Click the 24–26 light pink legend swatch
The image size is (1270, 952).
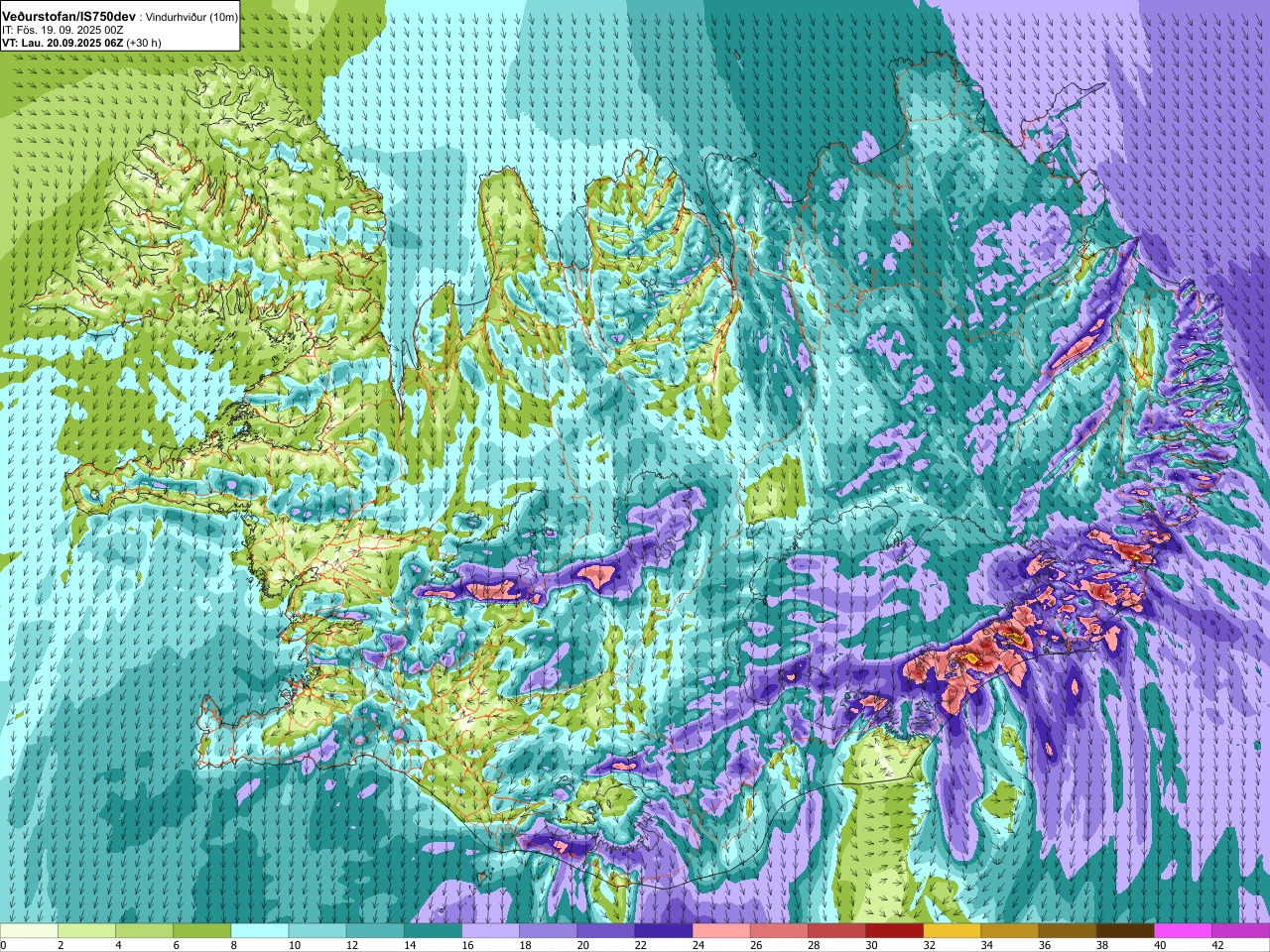[x=721, y=931]
